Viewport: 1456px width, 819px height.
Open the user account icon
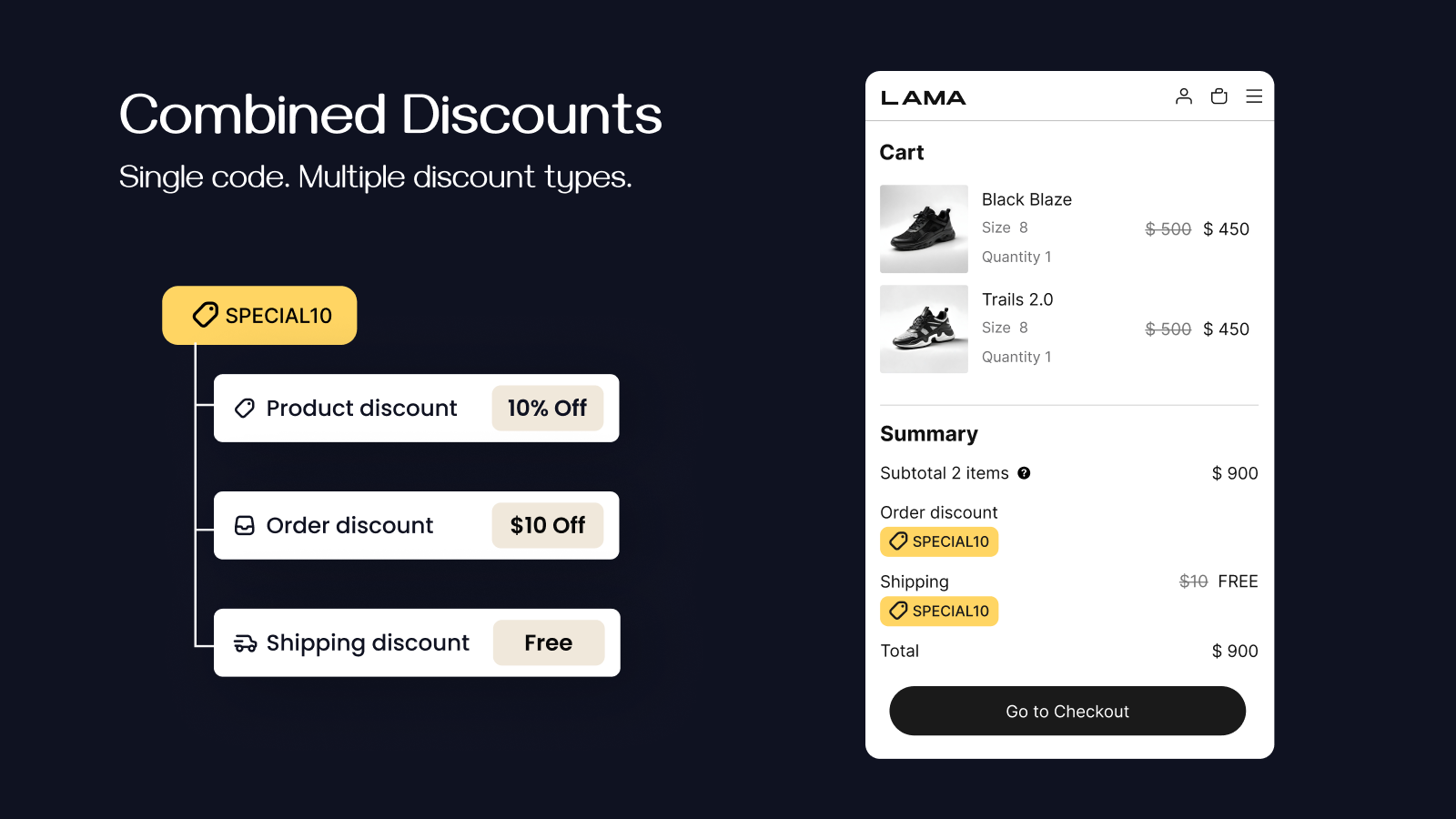1183,96
